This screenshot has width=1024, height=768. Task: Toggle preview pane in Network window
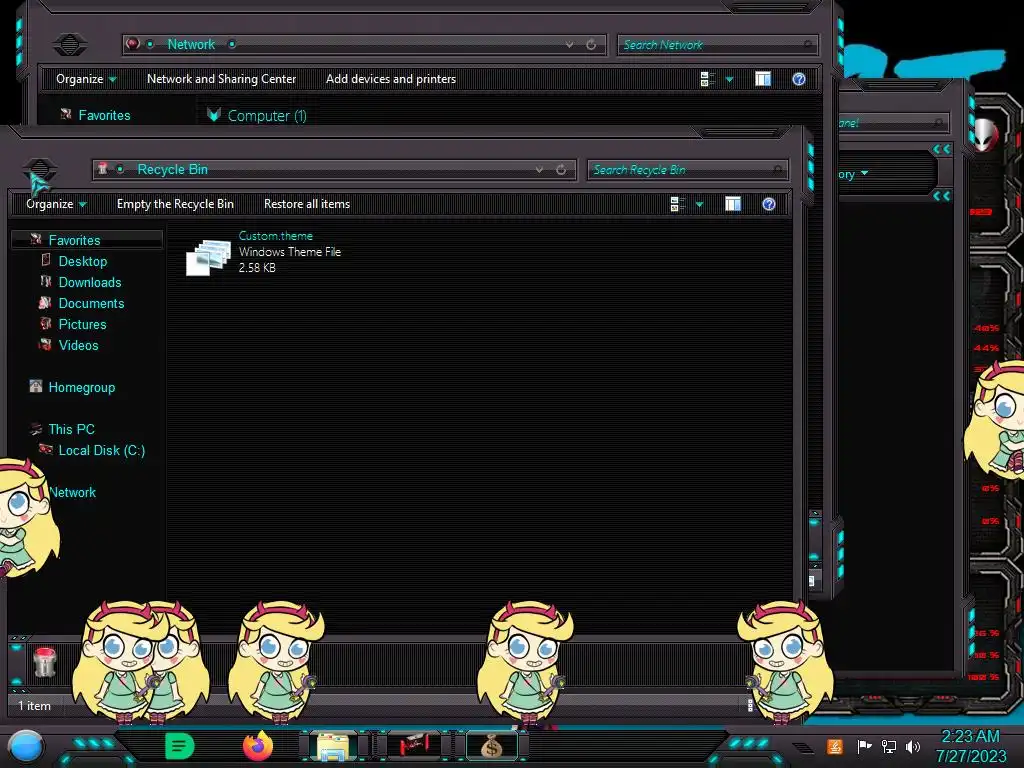click(763, 79)
